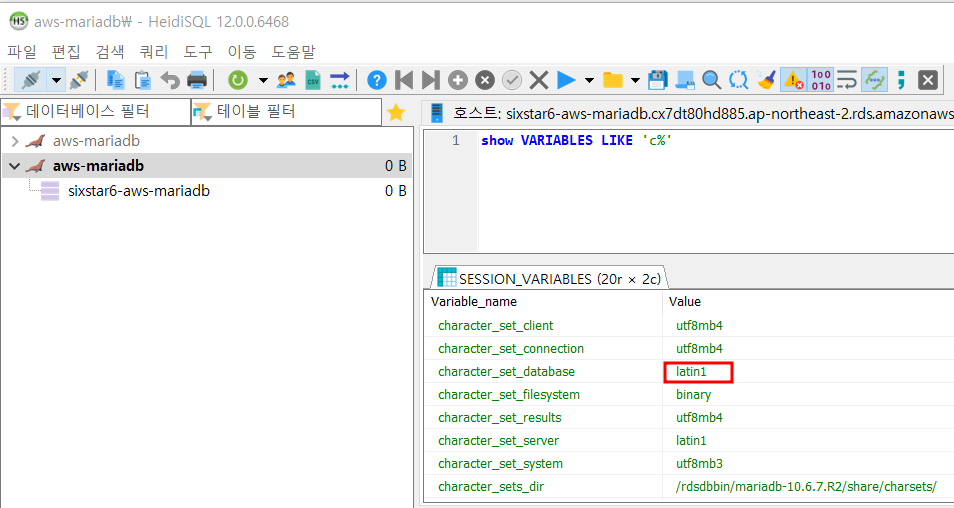The image size is (954, 508).
Task: Toggle the word wrap toolbar button
Action: (847, 80)
